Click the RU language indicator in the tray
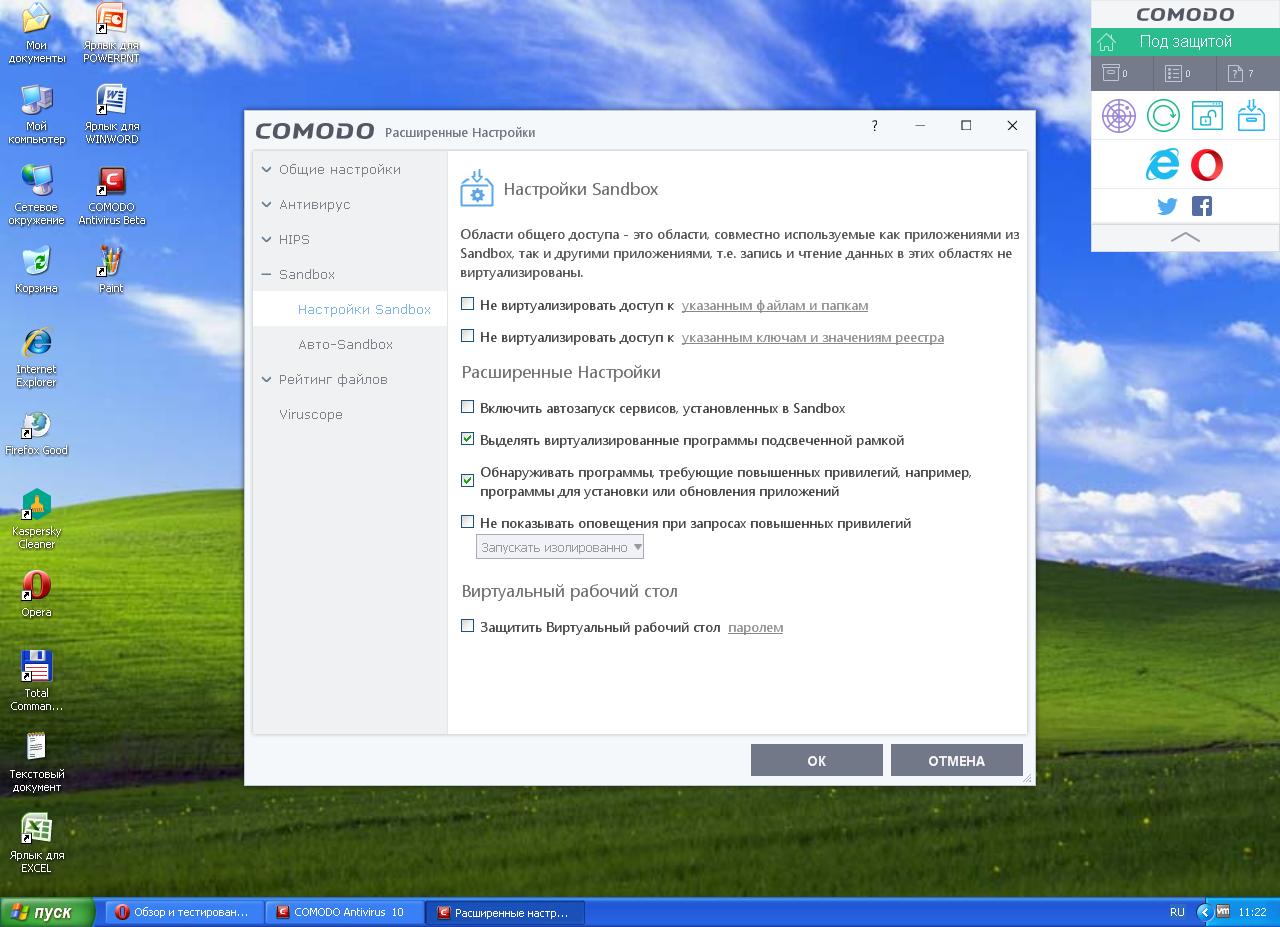The height and width of the screenshot is (927, 1280). click(x=1177, y=912)
